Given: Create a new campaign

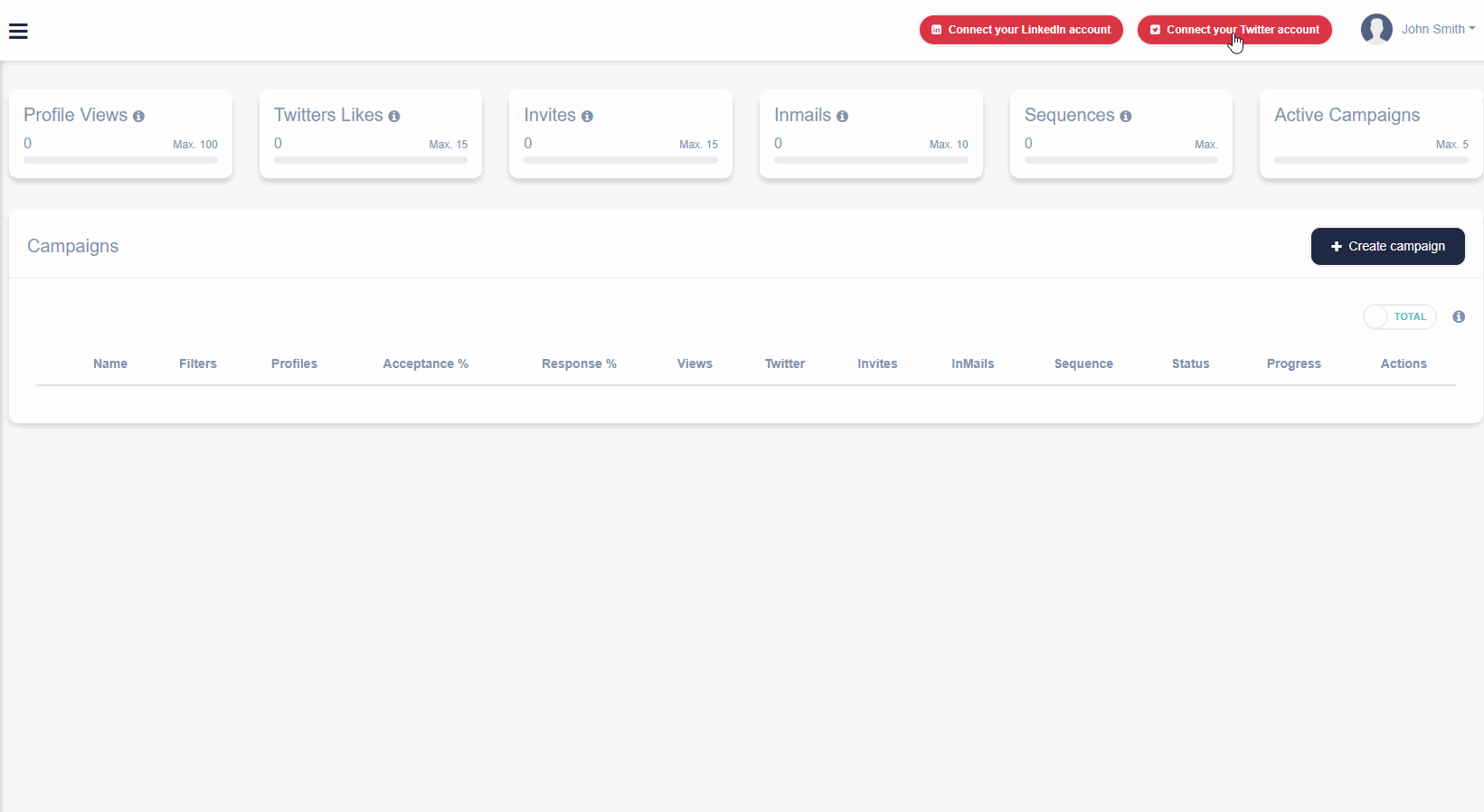Looking at the screenshot, I should tap(1388, 246).
